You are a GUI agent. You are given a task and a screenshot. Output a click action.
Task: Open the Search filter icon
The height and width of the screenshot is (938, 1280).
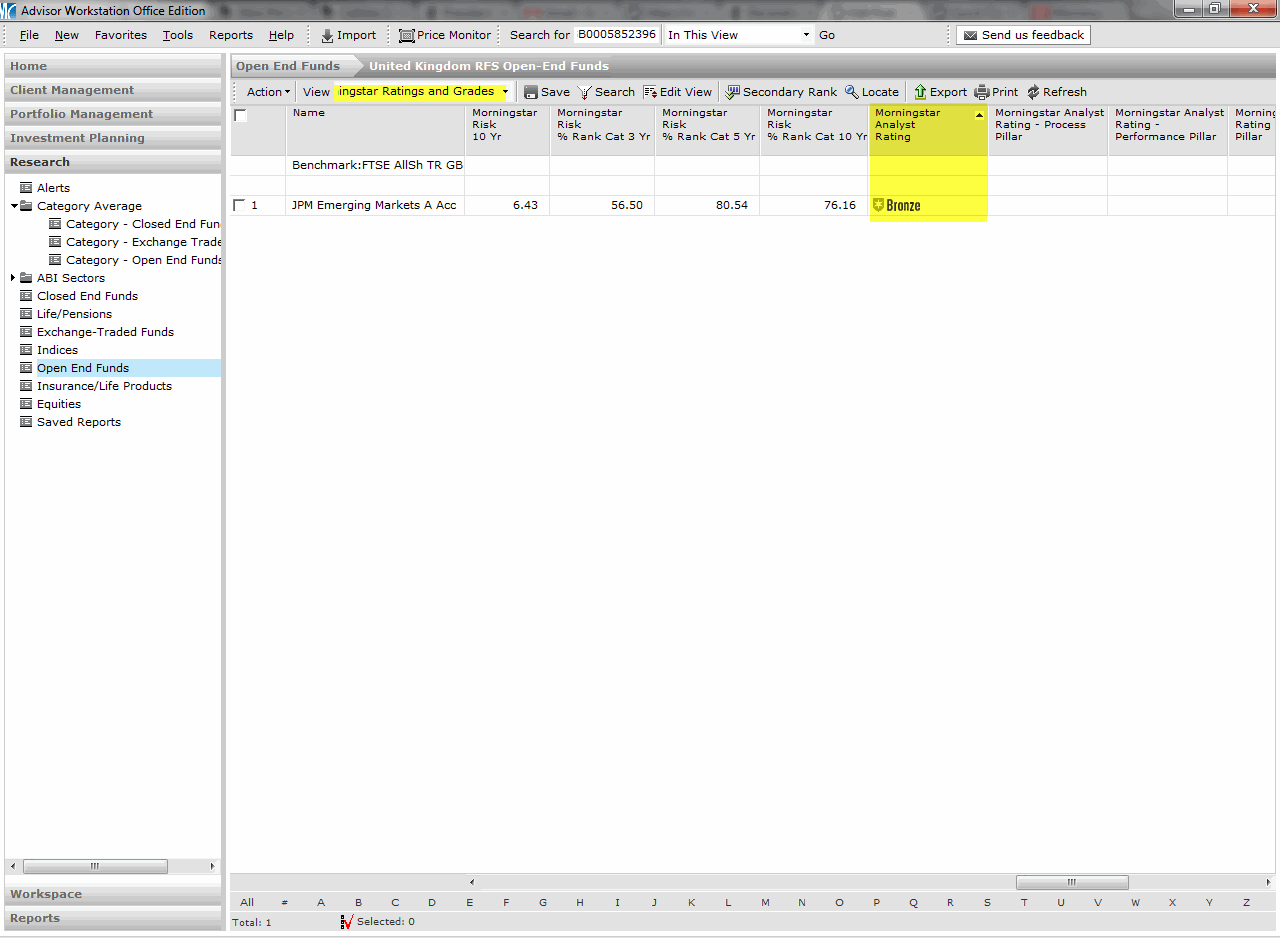coord(585,92)
